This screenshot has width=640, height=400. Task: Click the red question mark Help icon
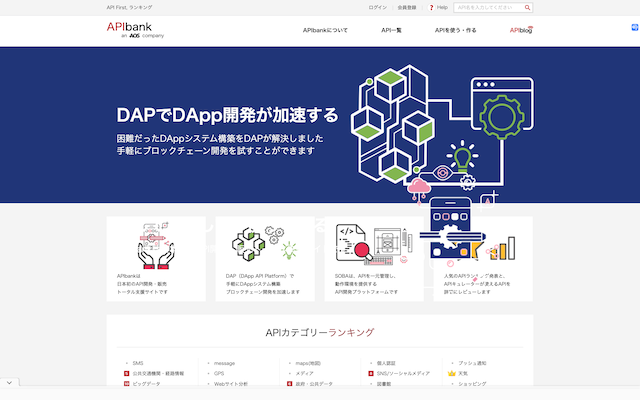coord(431,7)
